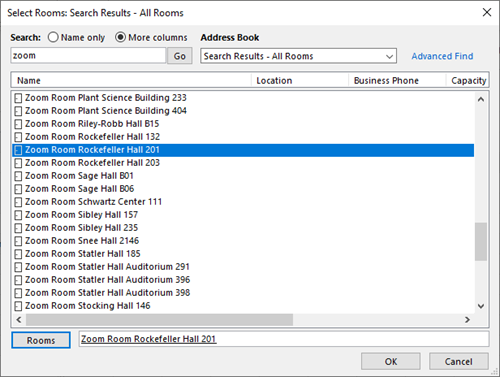Confirm selection with the OK button
The height and width of the screenshot is (377, 500).
(x=391, y=361)
